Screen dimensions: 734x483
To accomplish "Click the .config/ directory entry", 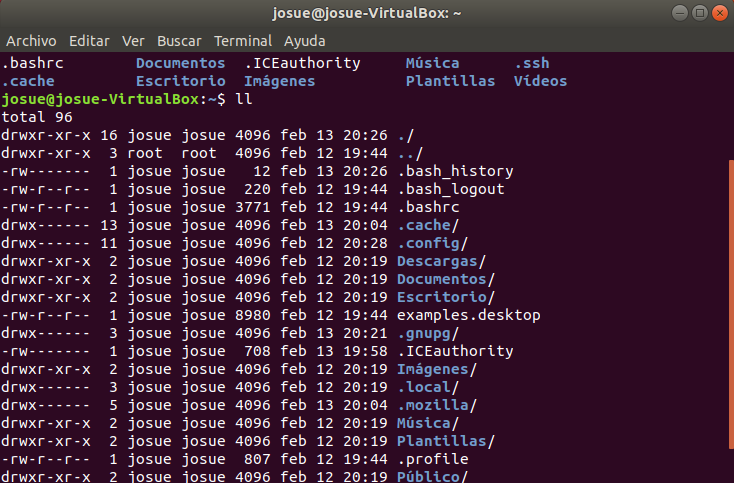I will coord(433,243).
